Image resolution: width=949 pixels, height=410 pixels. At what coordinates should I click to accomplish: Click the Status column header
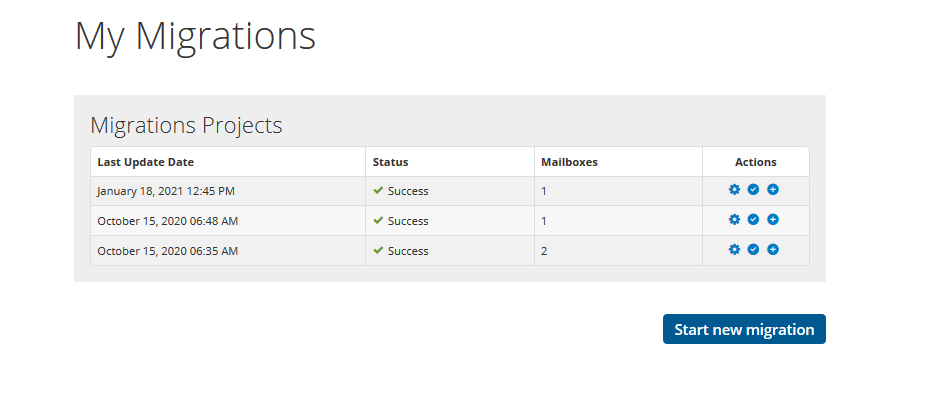coord(390,162)
